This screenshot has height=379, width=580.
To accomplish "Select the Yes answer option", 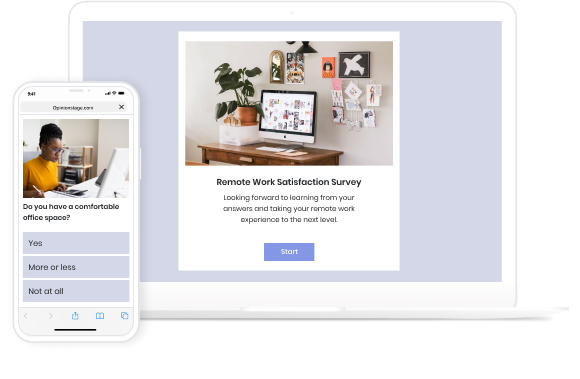I will [x=76, y=243].
